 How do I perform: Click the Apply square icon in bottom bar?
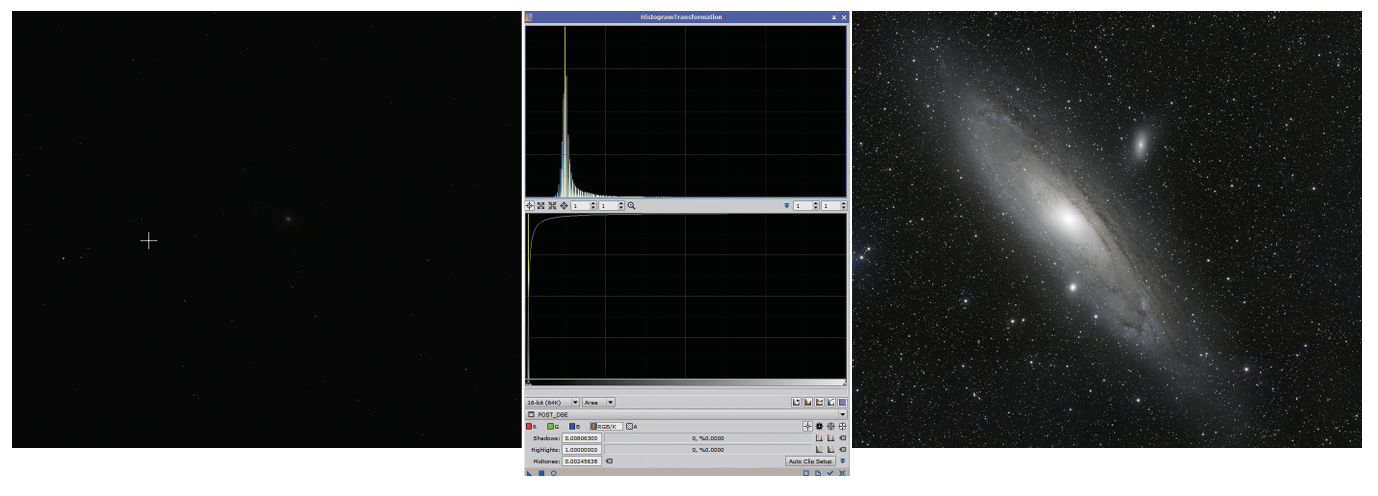tap(541, 473)
